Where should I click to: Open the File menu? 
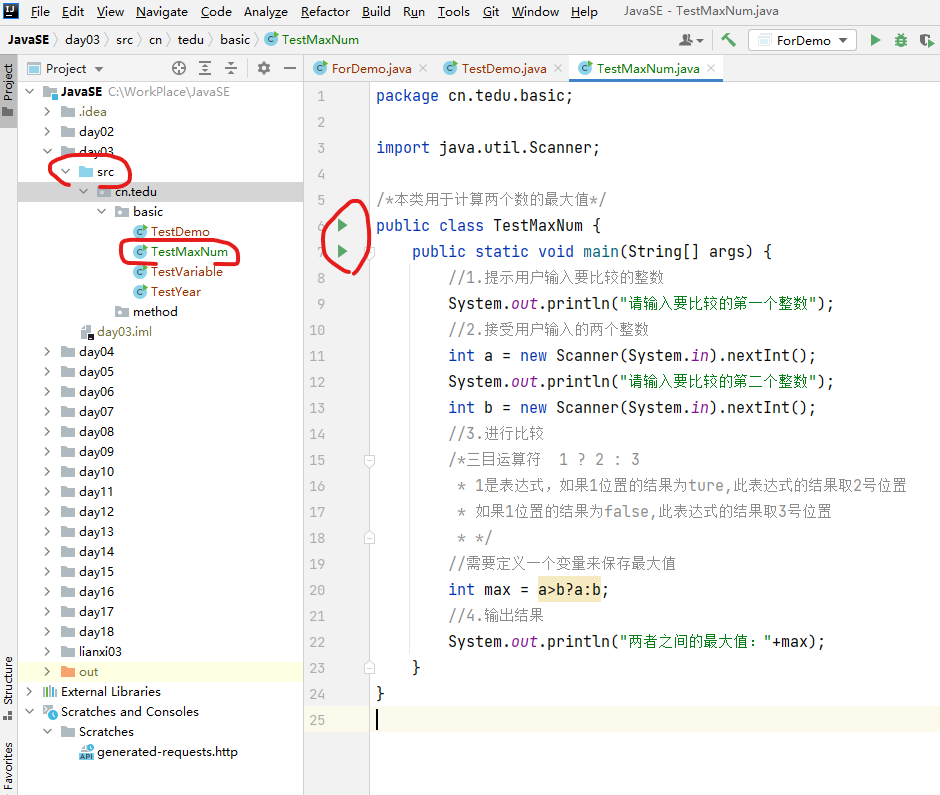(40, 11)
